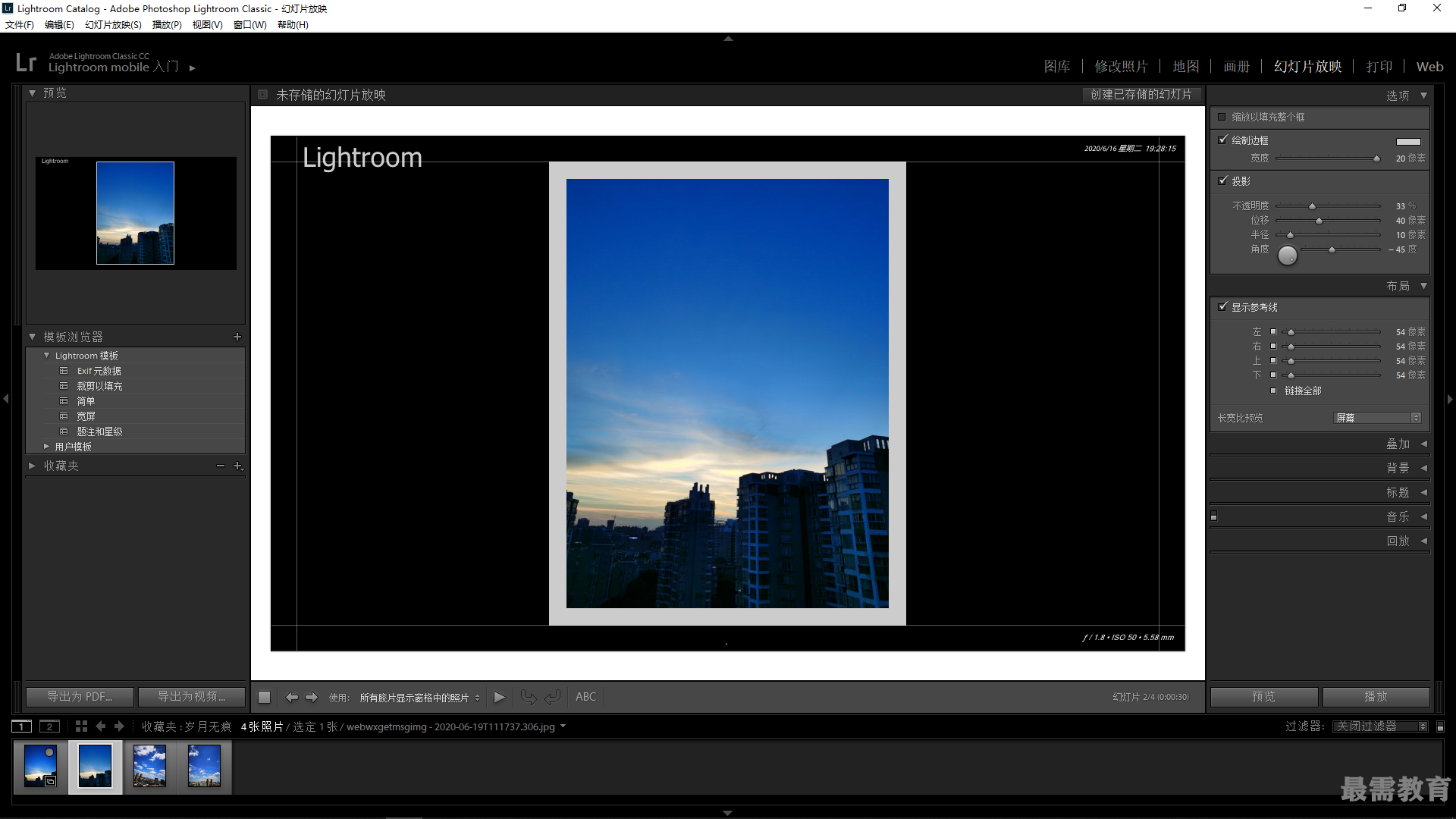Click the stop square in the toolbar
This screenshot has width=1456, height=819.
pyautogui.click(x=264, y=697)
